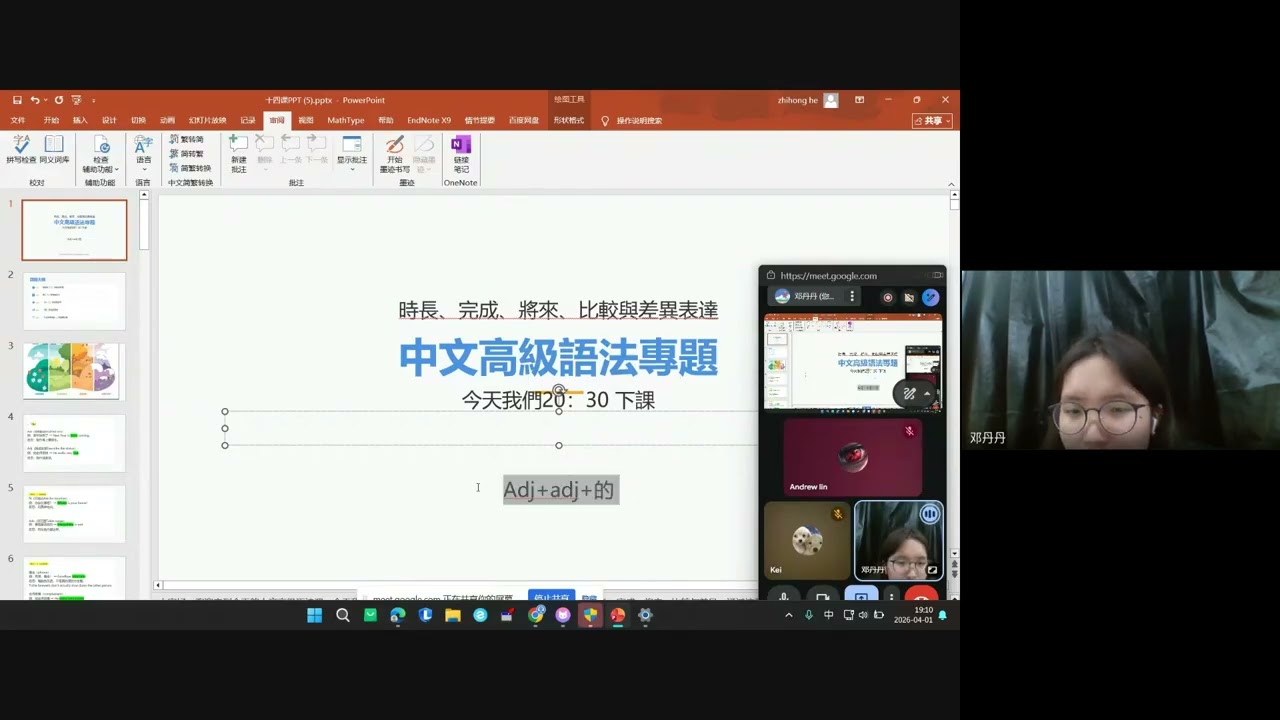
Task: Click the PowerPoint icon in taskbar
Action: 618,615
